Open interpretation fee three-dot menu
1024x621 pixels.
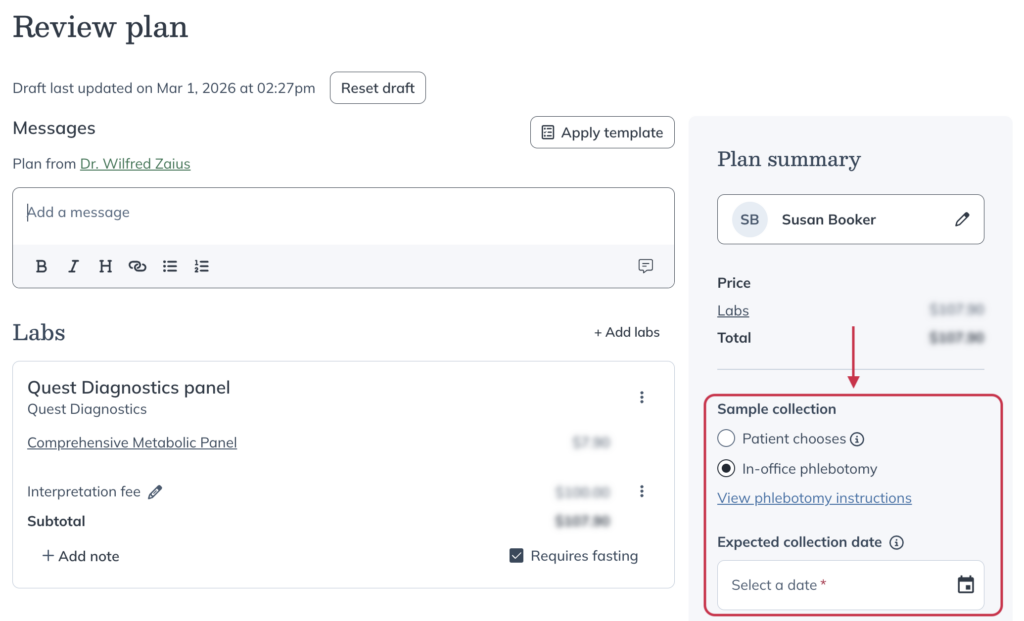[642, 491]
